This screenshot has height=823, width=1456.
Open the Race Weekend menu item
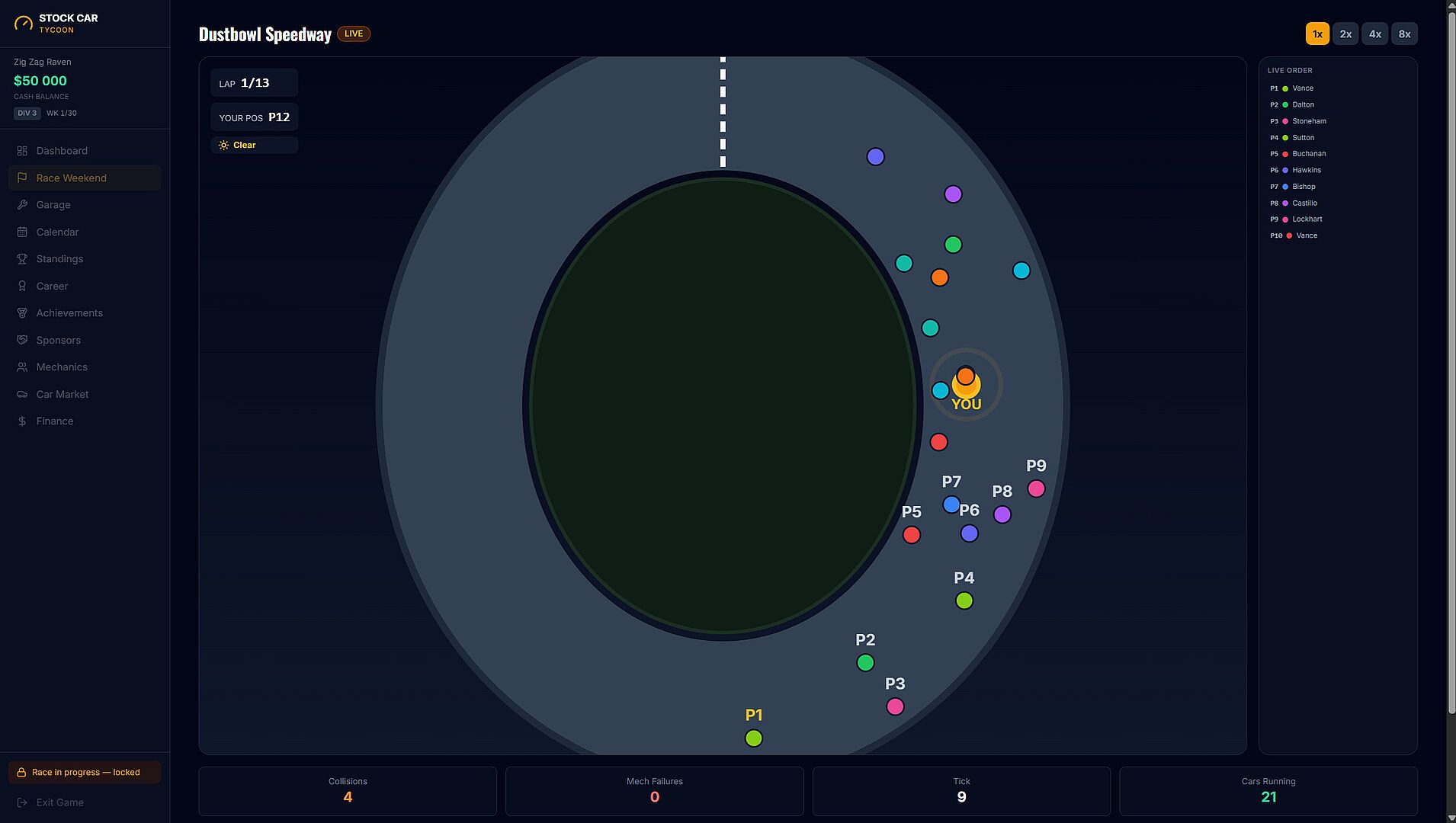[85, 178]
